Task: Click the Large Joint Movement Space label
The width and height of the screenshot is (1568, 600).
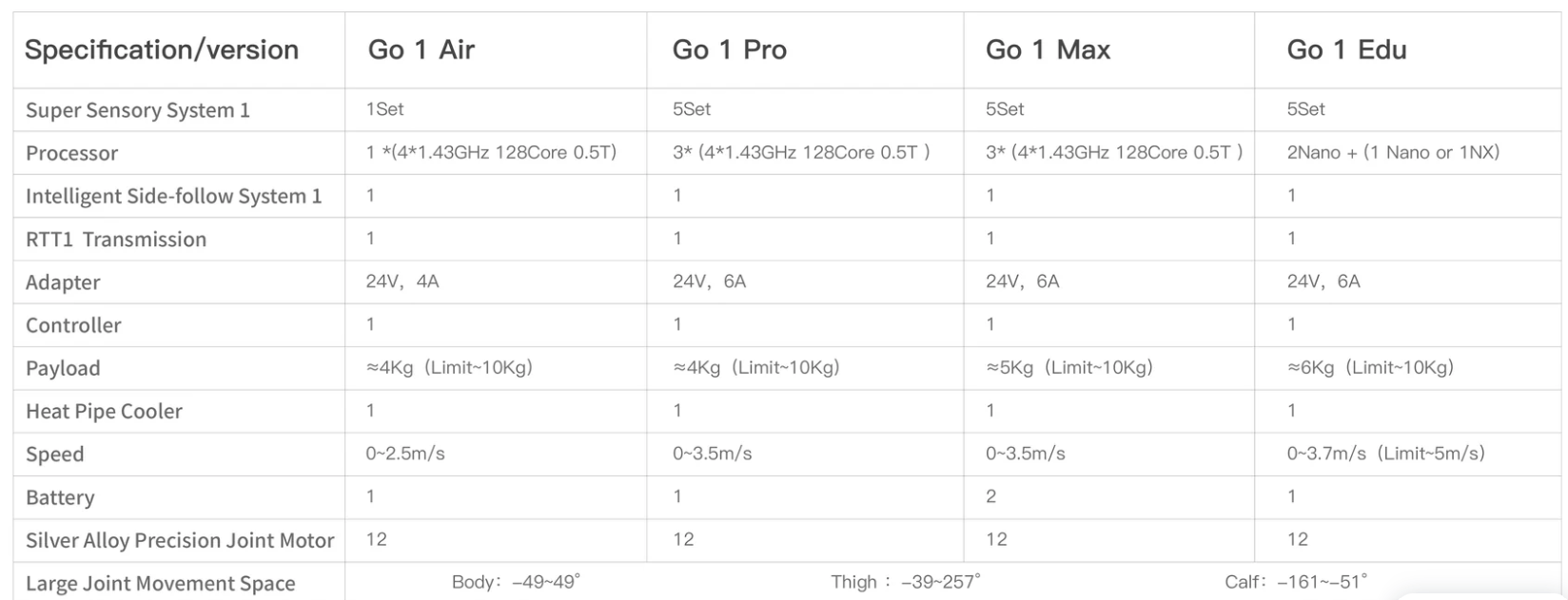Action: tap(160, 583)
